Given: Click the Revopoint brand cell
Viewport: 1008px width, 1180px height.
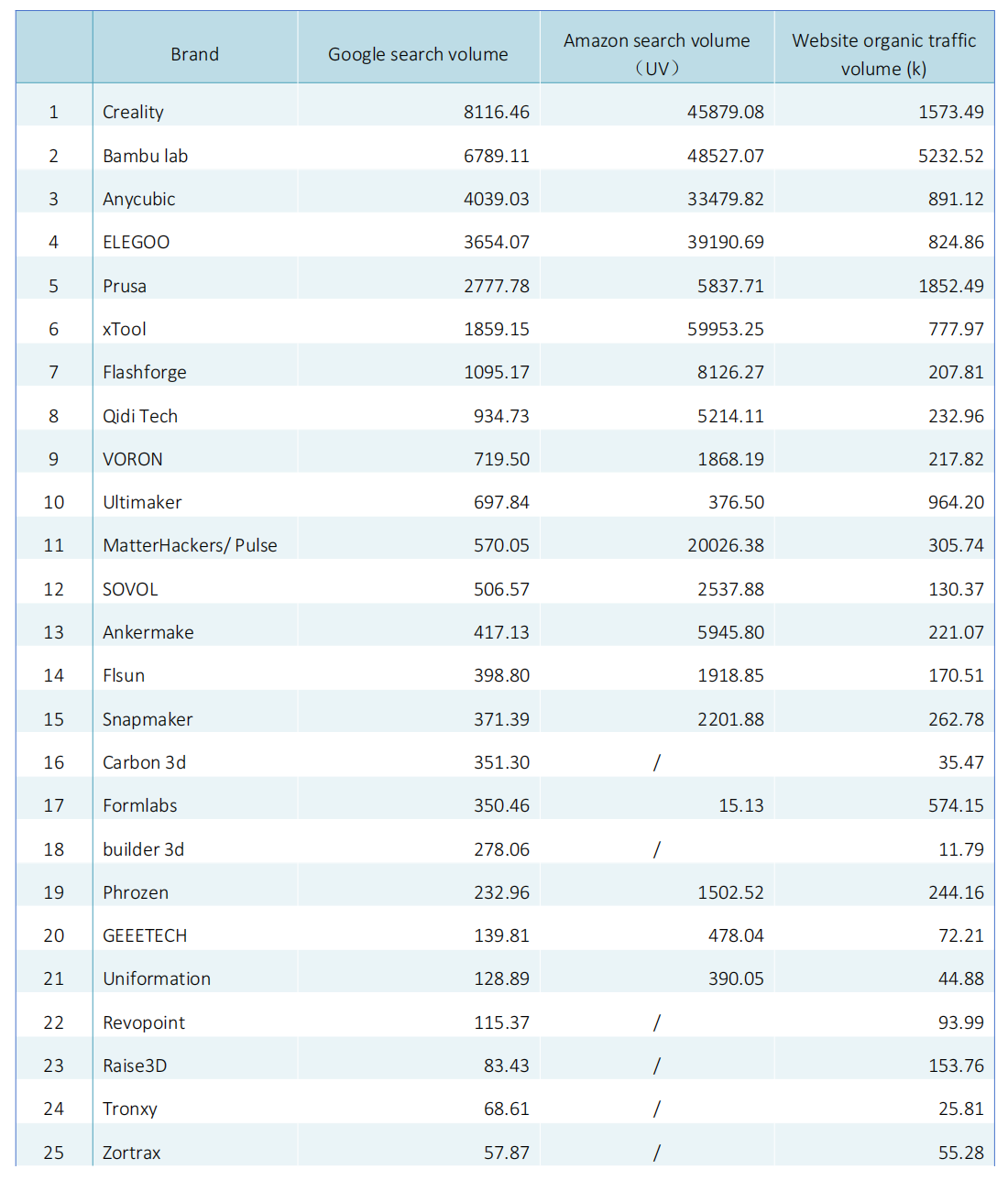Looking at the screenshot, I should point(144,1022).
